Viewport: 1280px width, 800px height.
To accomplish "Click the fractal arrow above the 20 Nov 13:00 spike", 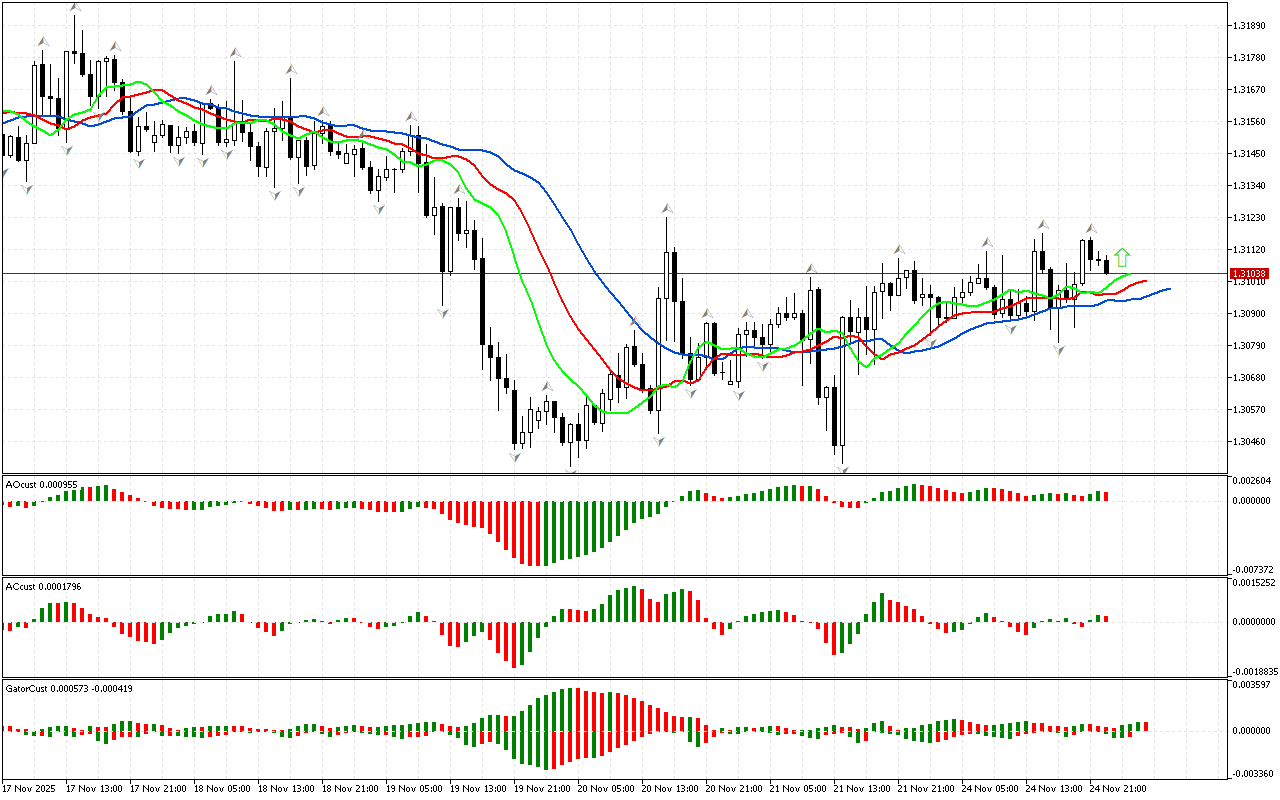I will [x=665, y=209].
